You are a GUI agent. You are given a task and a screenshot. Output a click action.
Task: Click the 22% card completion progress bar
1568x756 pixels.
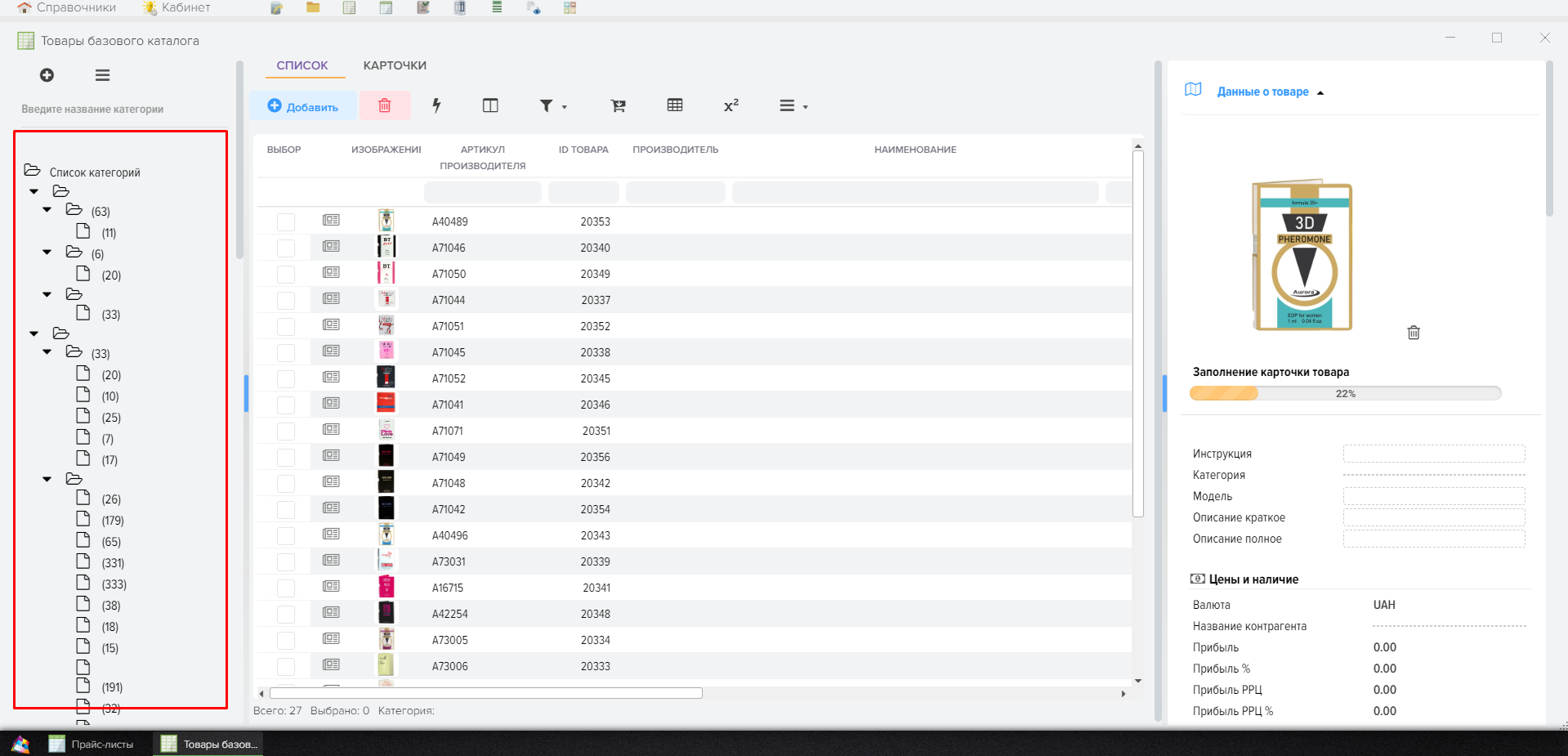(x=1345, y=393)
